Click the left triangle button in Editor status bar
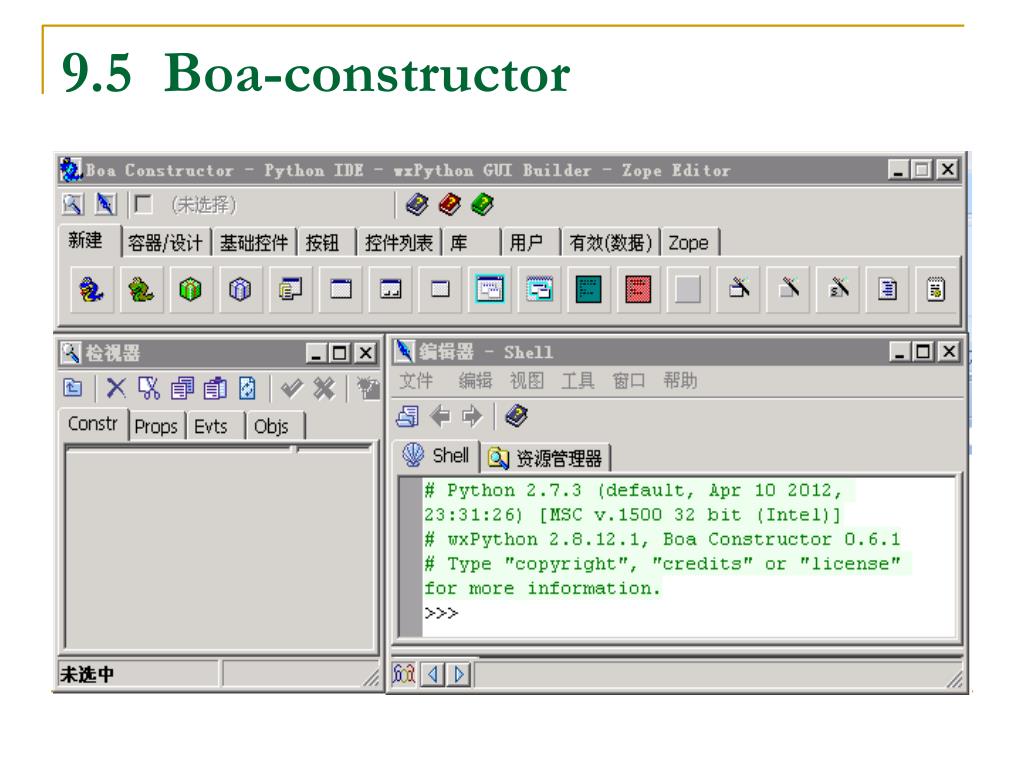Image resolution: width=1024 pixels, height=768 pixels. coord(432,673)
